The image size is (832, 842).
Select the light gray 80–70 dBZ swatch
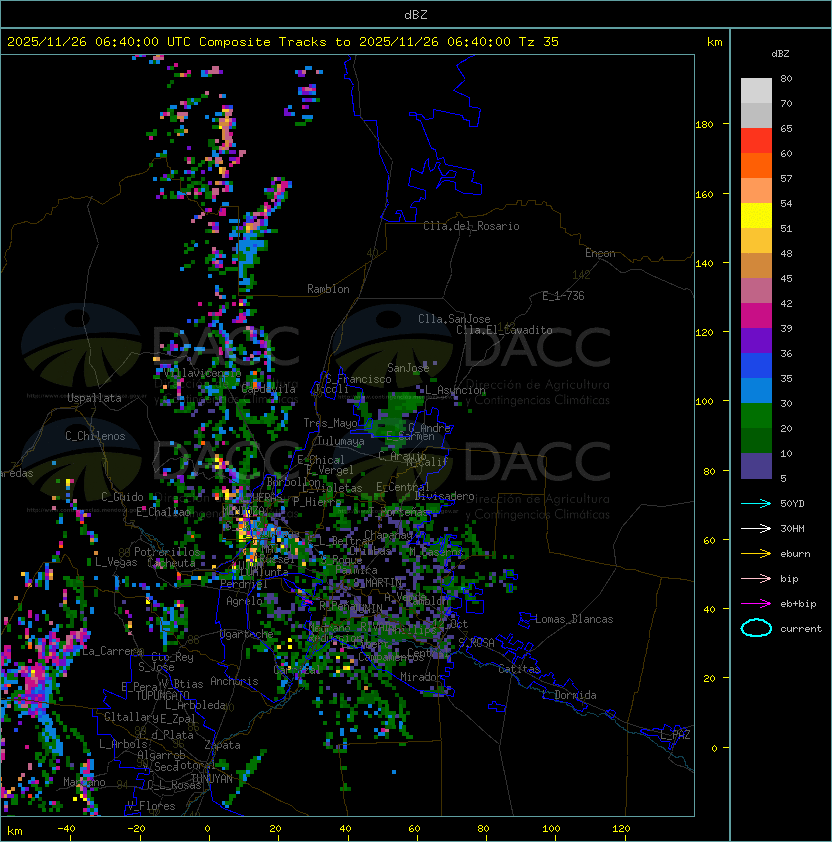tap(756, 90)
